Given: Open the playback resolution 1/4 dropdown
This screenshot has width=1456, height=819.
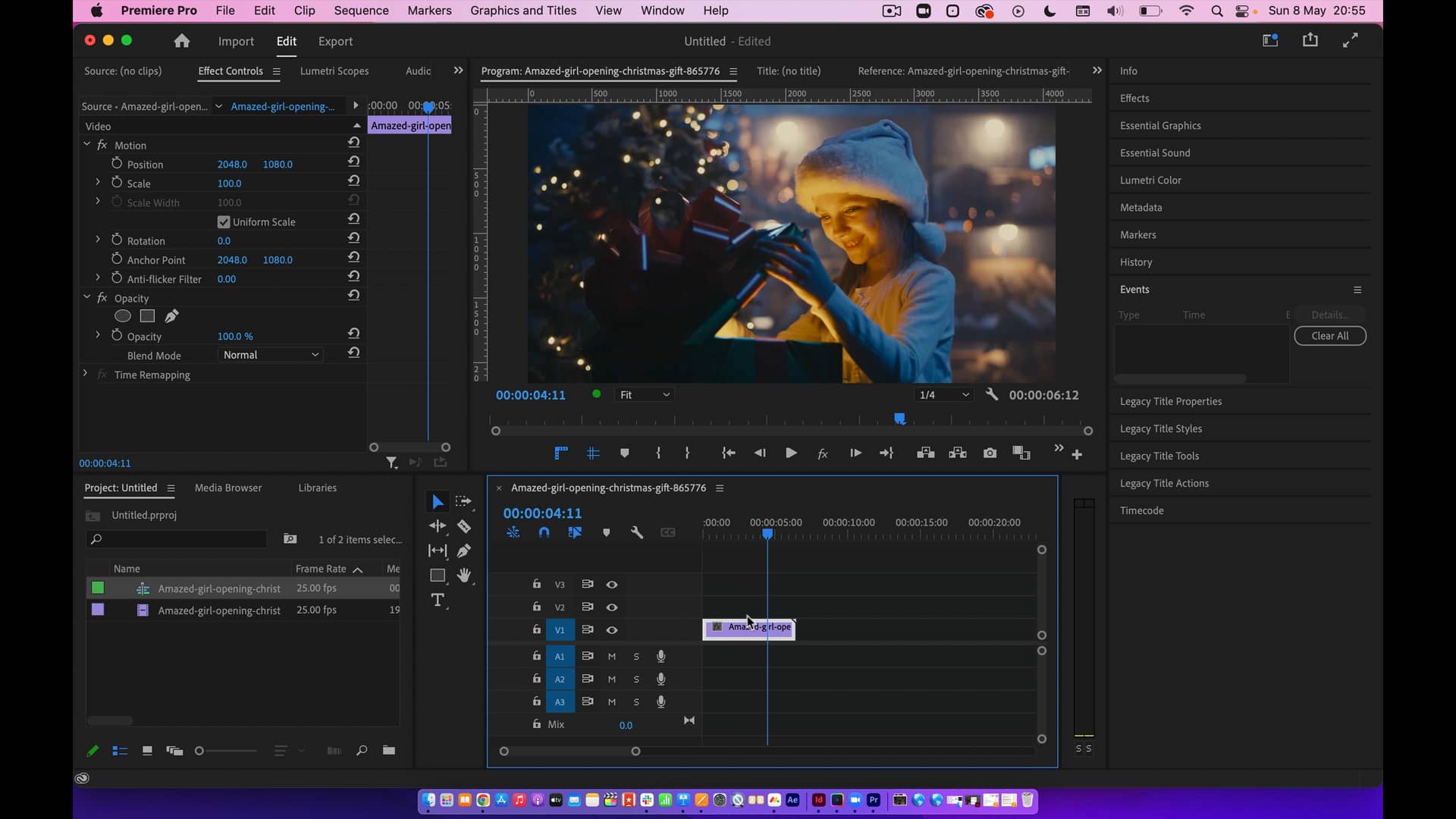Looking at the screenshot, I should [943, 394].
